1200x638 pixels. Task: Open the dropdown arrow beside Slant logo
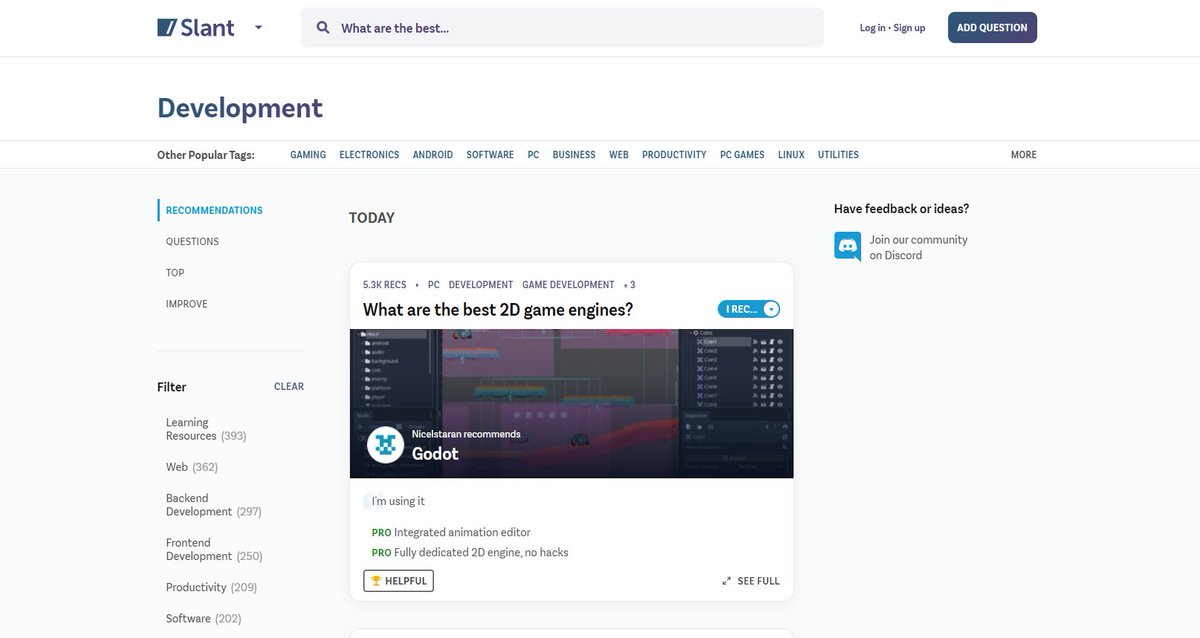tap(258, 28)
